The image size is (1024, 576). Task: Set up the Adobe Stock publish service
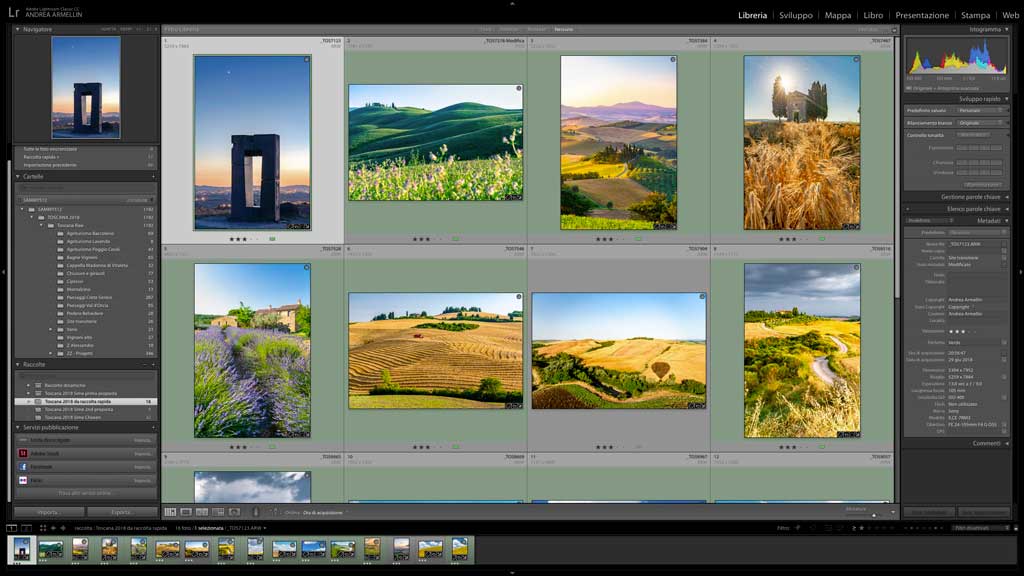[142, 453]
